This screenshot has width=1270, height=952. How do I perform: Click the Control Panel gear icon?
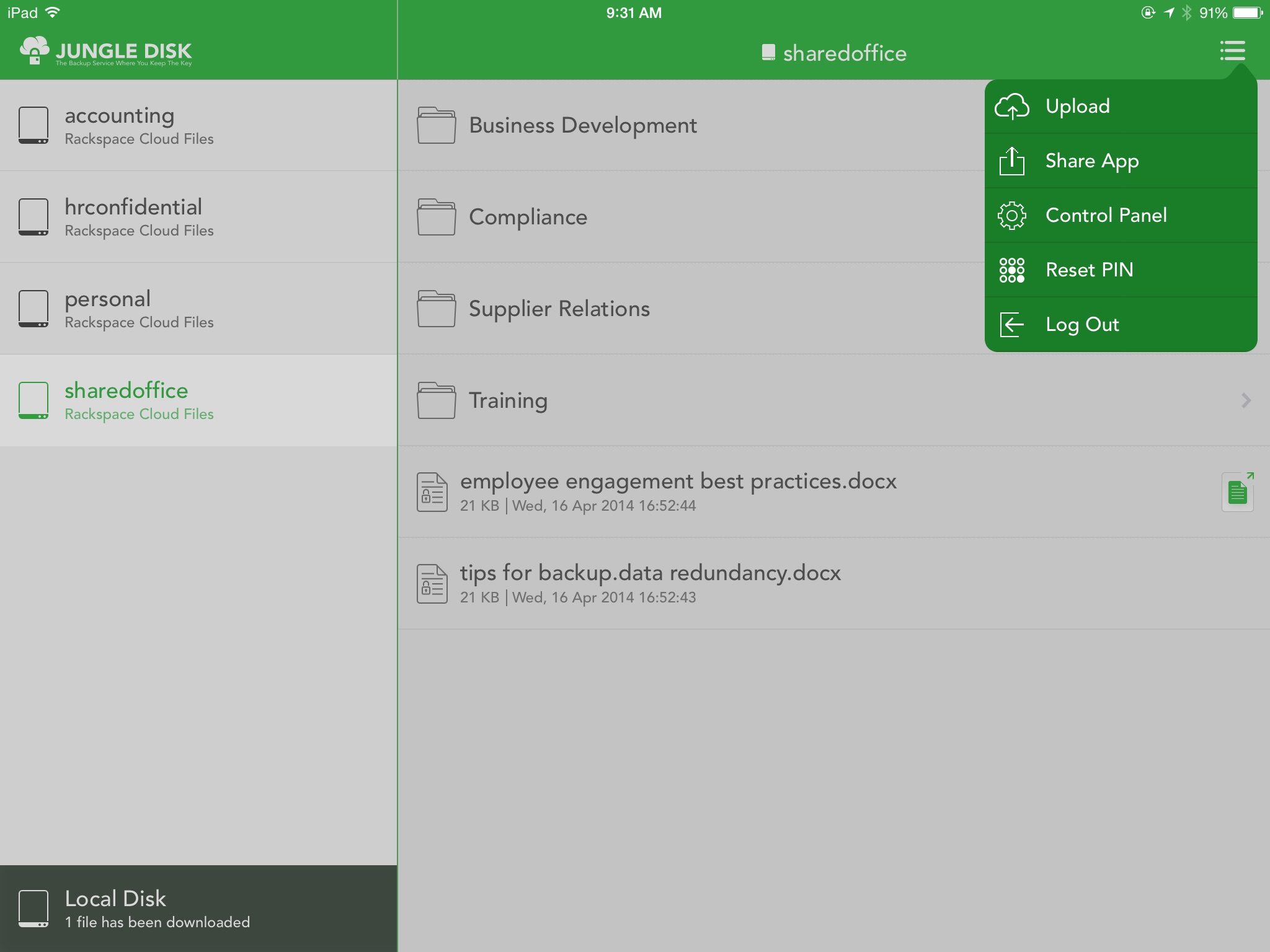(x=1011, y=216)
